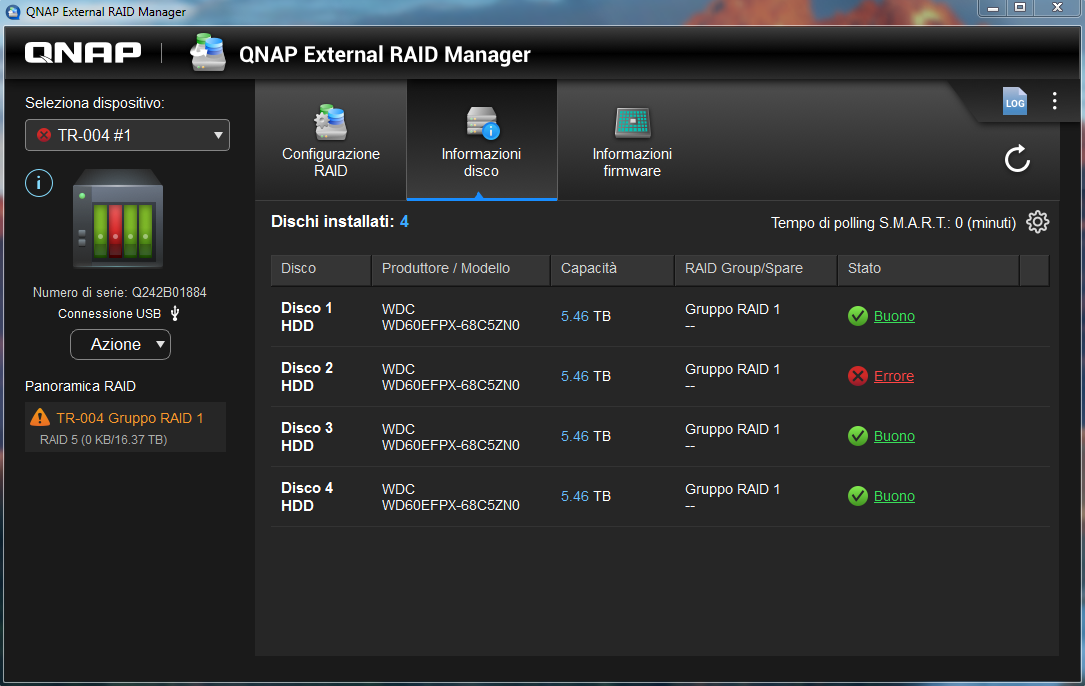Click the TR-004 enclosure device image
The height and width of the screenshot is (686, 1085).
tap(117, 220)
